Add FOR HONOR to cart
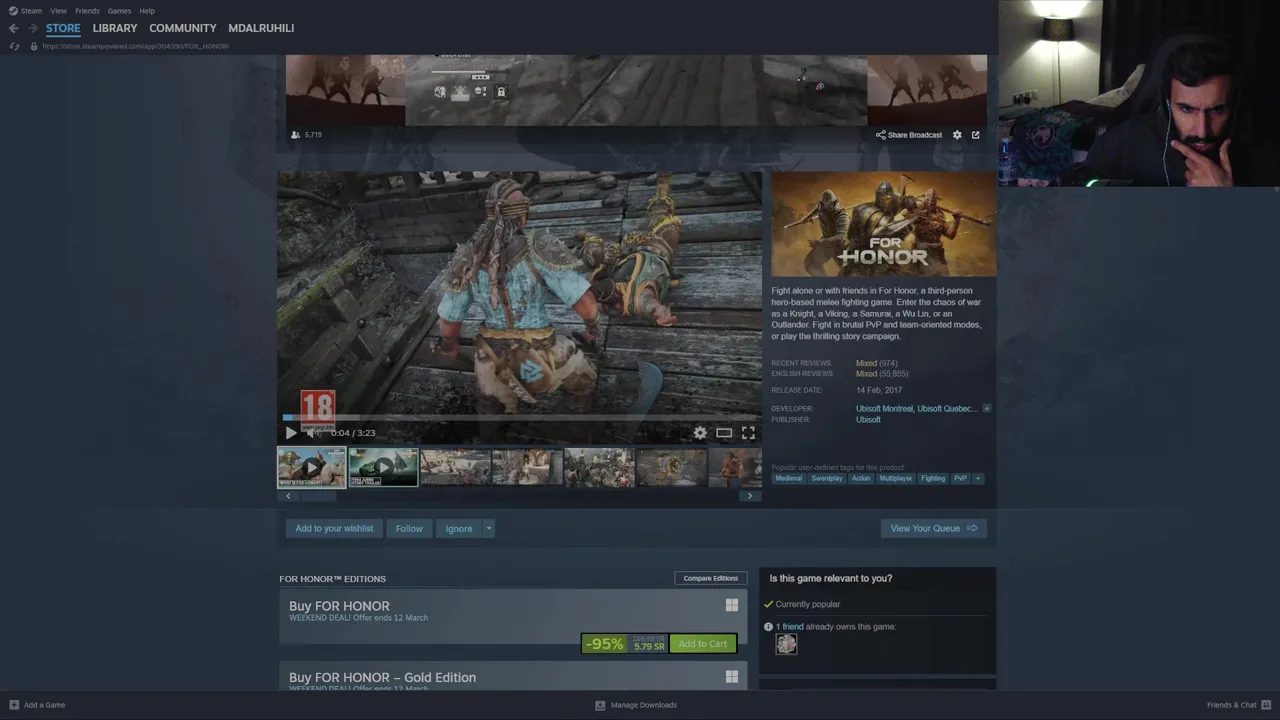Viewport: 1280px width, 720px height. 703,644
